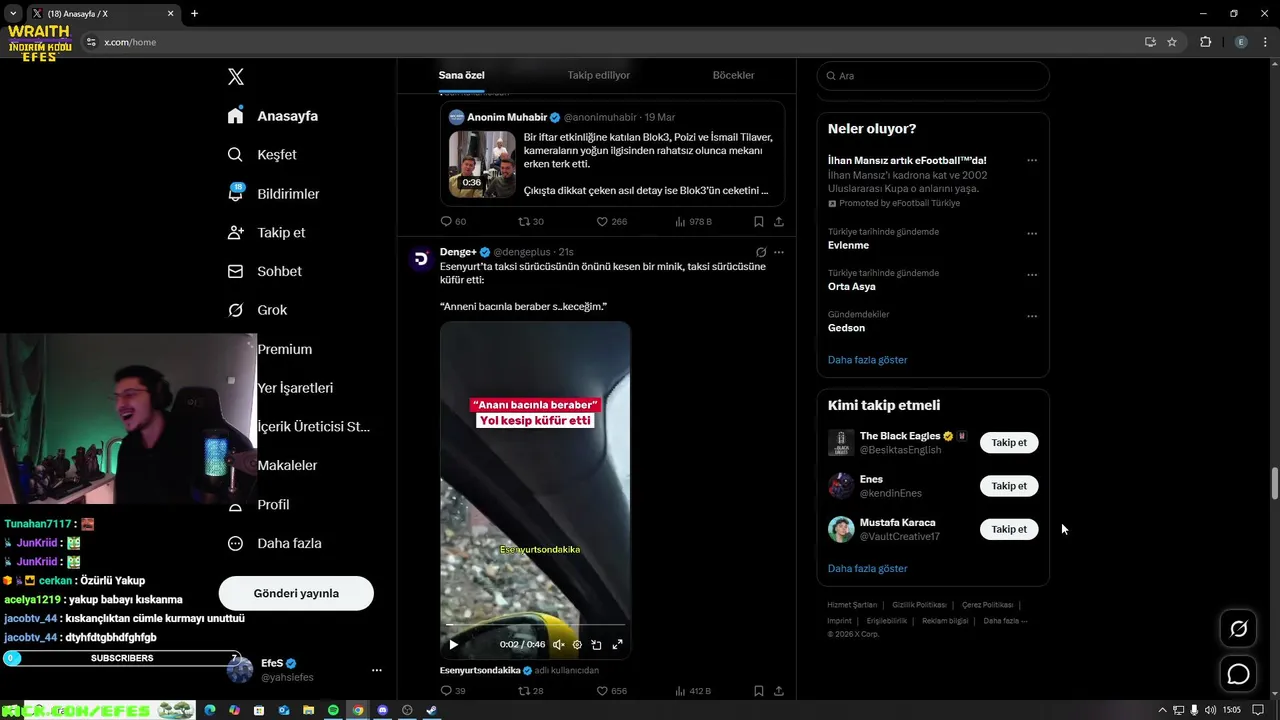The height and width of the screenshot is (720, 1280).
Task: Switch to Böcekler tab
Action: point(733,75)
